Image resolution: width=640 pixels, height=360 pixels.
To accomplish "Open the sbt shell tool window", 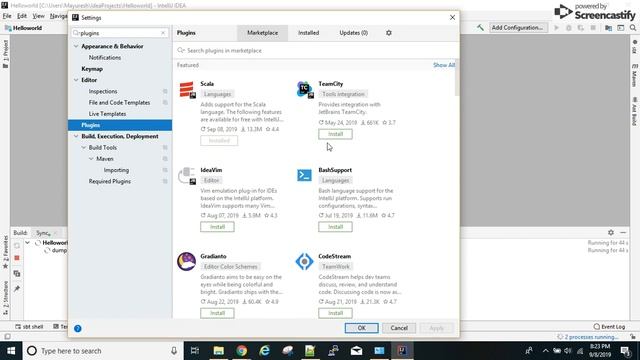I will tap(29, 327).
